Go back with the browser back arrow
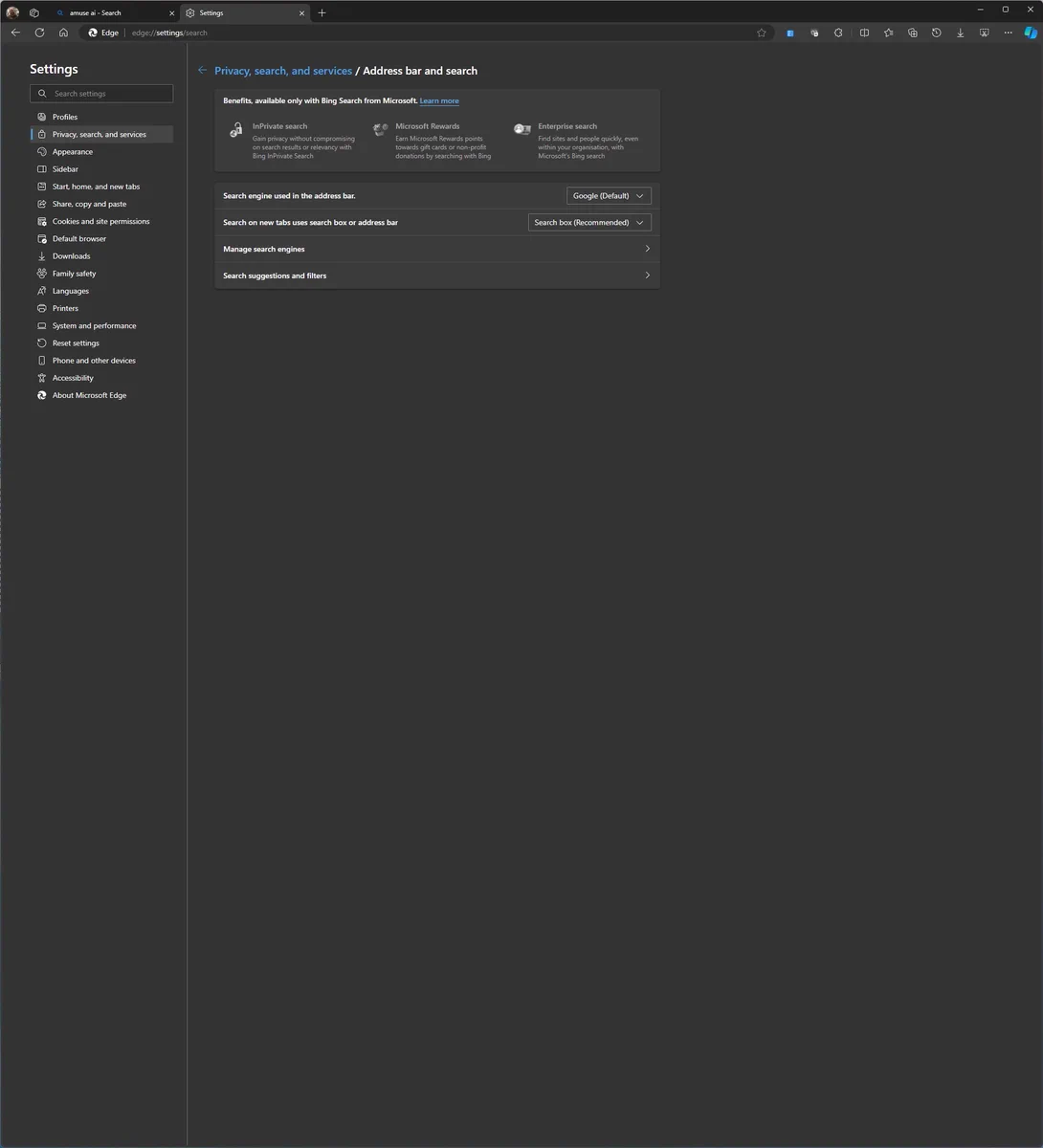The height and width of the screenshot is (1148, 1043). tap(15, 33)
